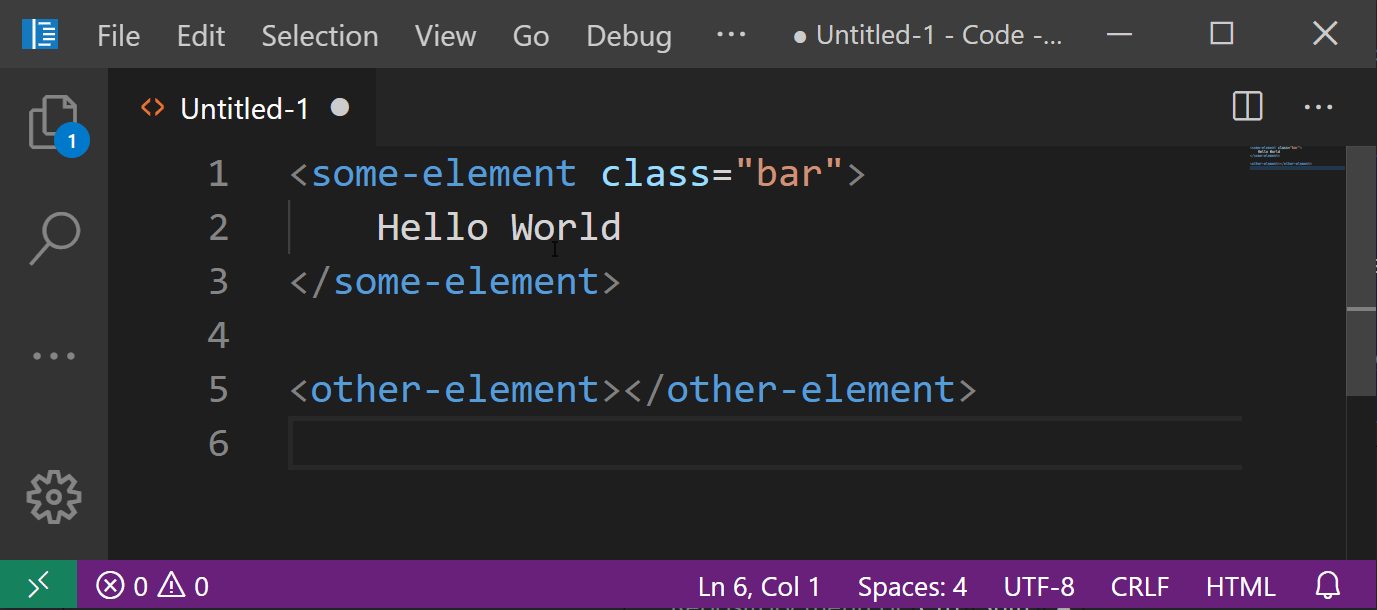Screen dimensions: 1377x610
Task: Open the Debug menu
Action: pos(629,36)
